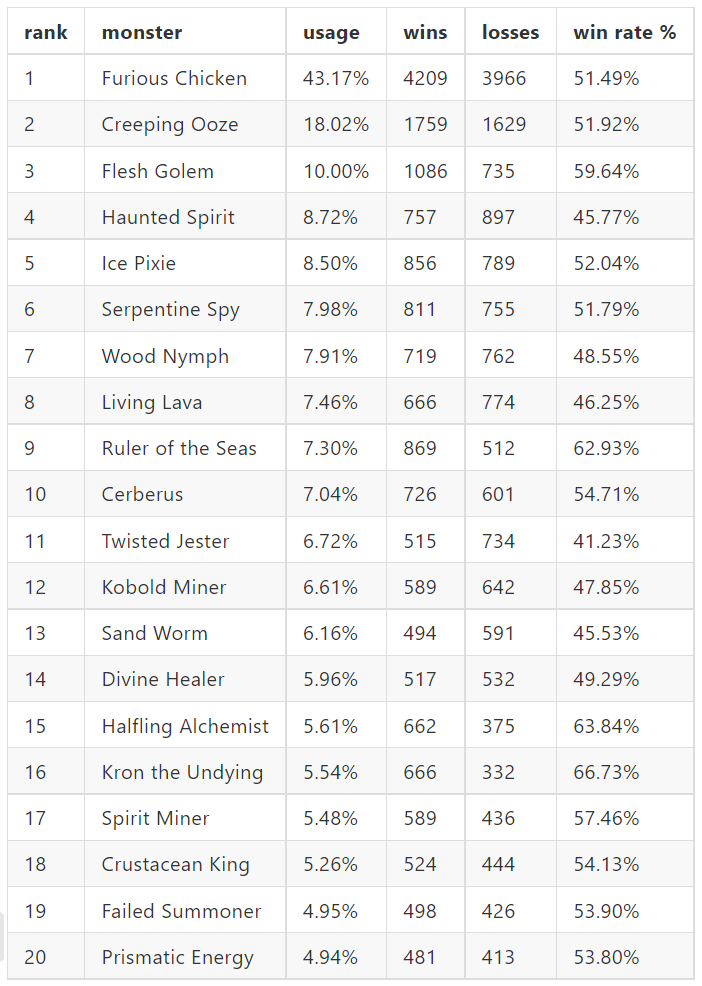The height and width of the screenshot is (986, 702).
Task: Click the 'rank' column header
Action: click(46, 32)
